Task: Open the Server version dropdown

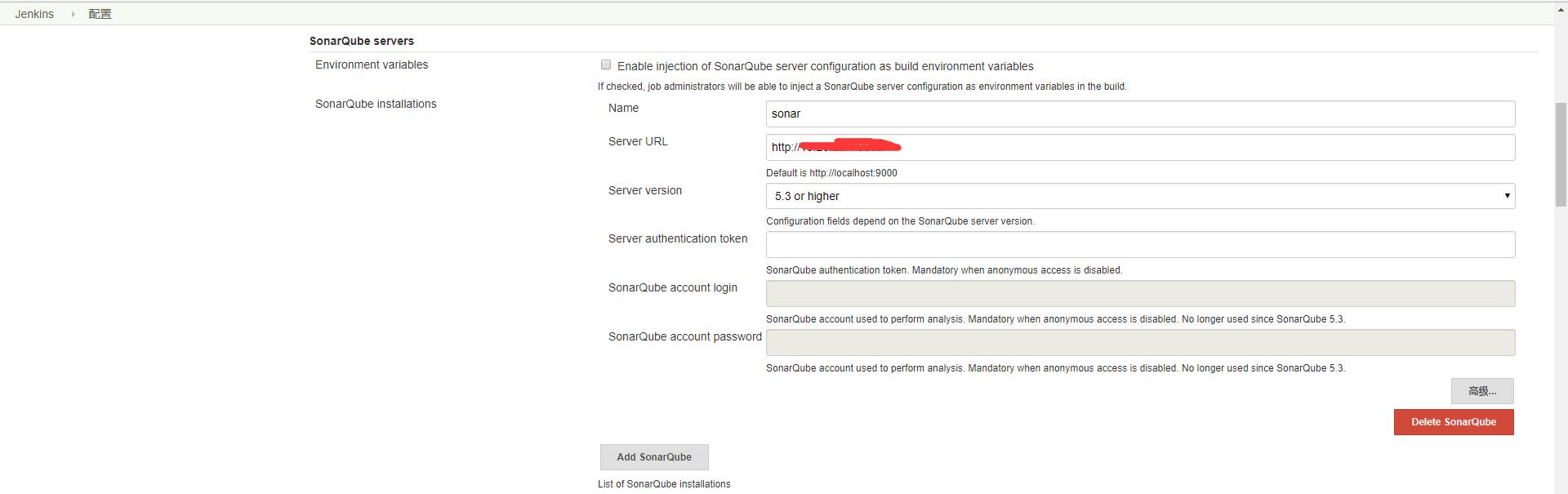Action: [x=1139, y=196]
